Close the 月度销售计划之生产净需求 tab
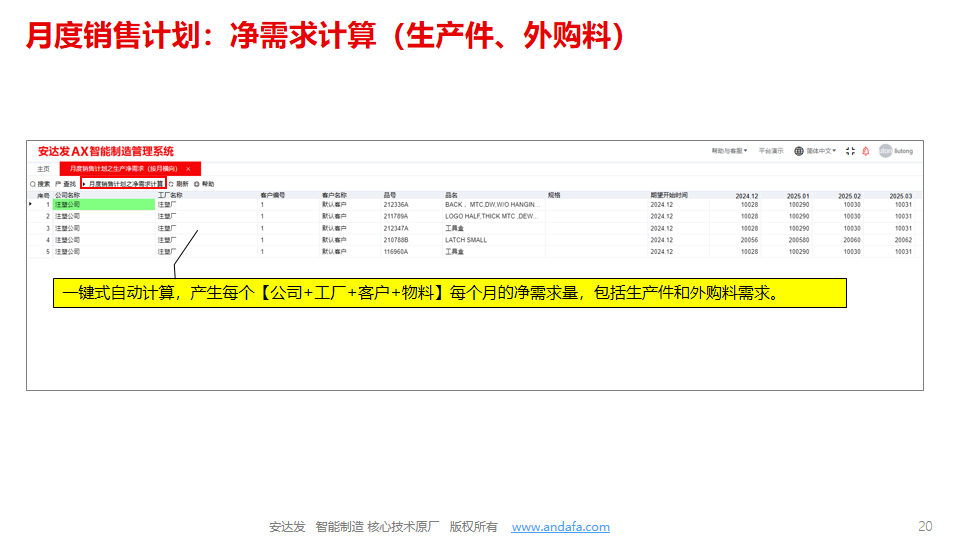This screenshot has width=960, height=540. pos(188,169)
